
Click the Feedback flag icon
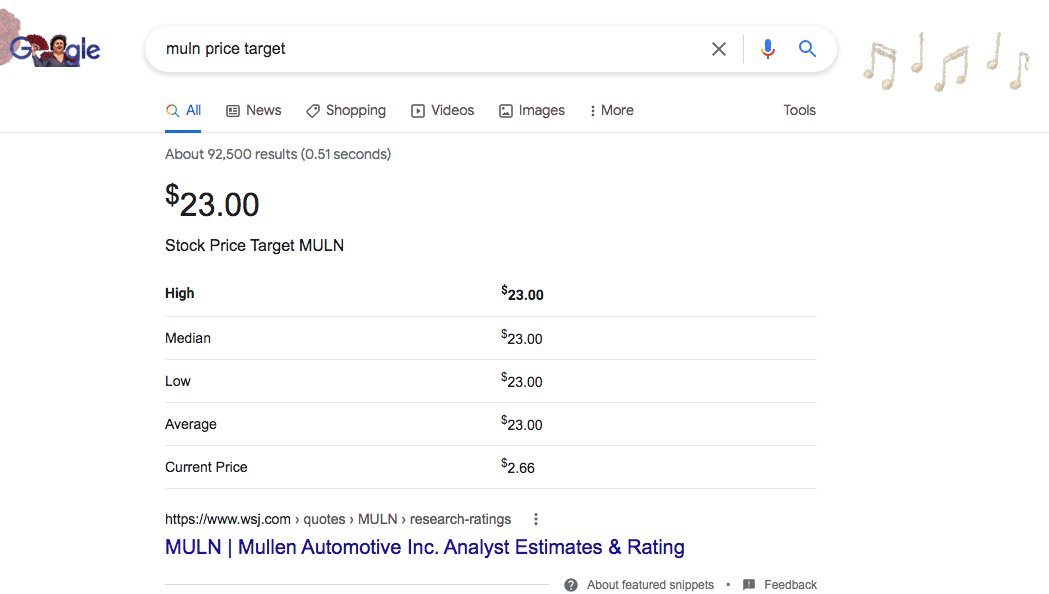coord(749,585)
